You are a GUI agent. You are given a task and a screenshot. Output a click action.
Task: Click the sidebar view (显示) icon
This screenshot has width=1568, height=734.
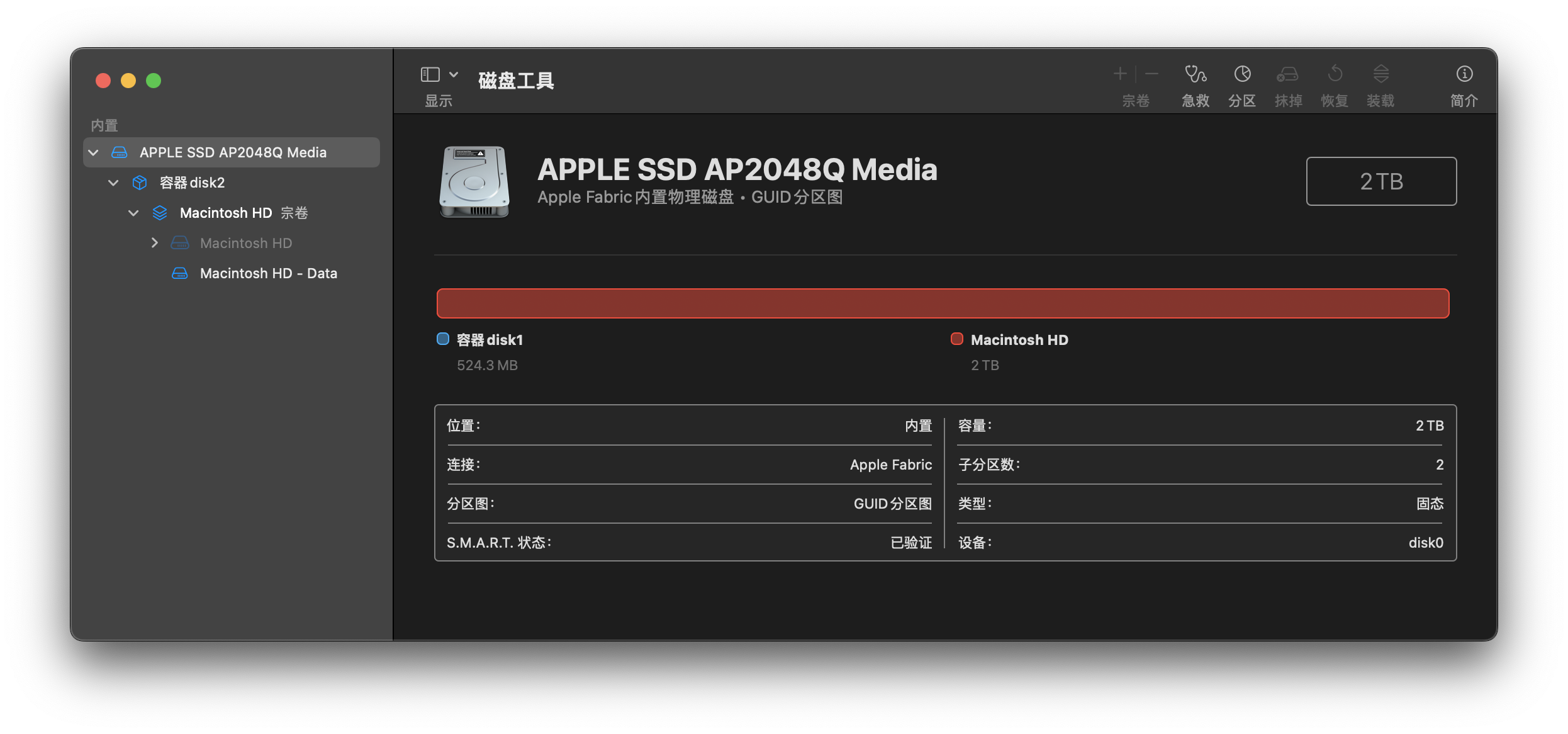(430, 75)
